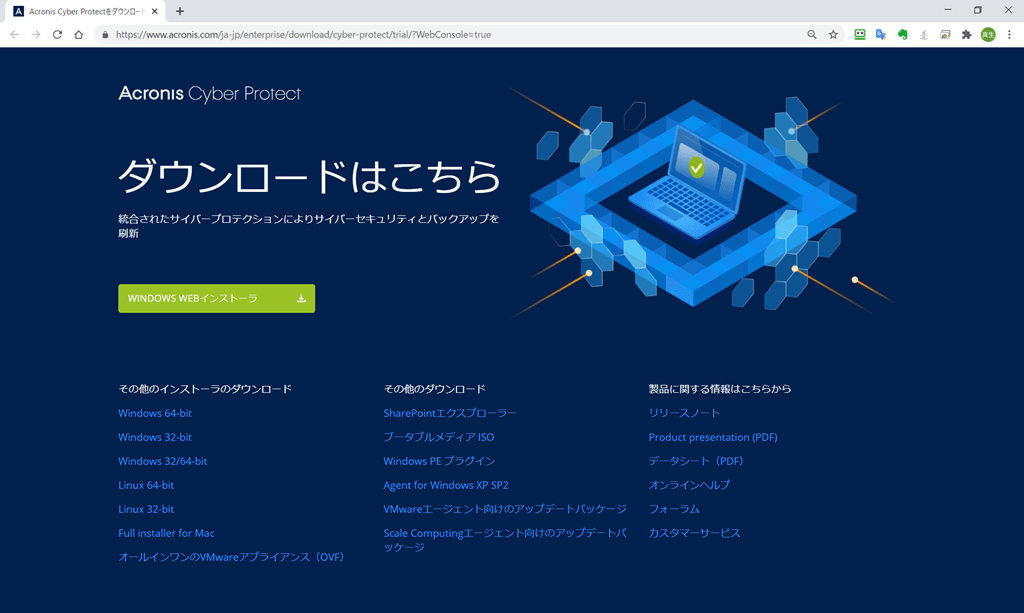Viewport: 1024px width, 613px height.
Task: Click the 統合されたサイバープロテクション subtitle text
Action: pyautogui.click(x=309, y=226)
